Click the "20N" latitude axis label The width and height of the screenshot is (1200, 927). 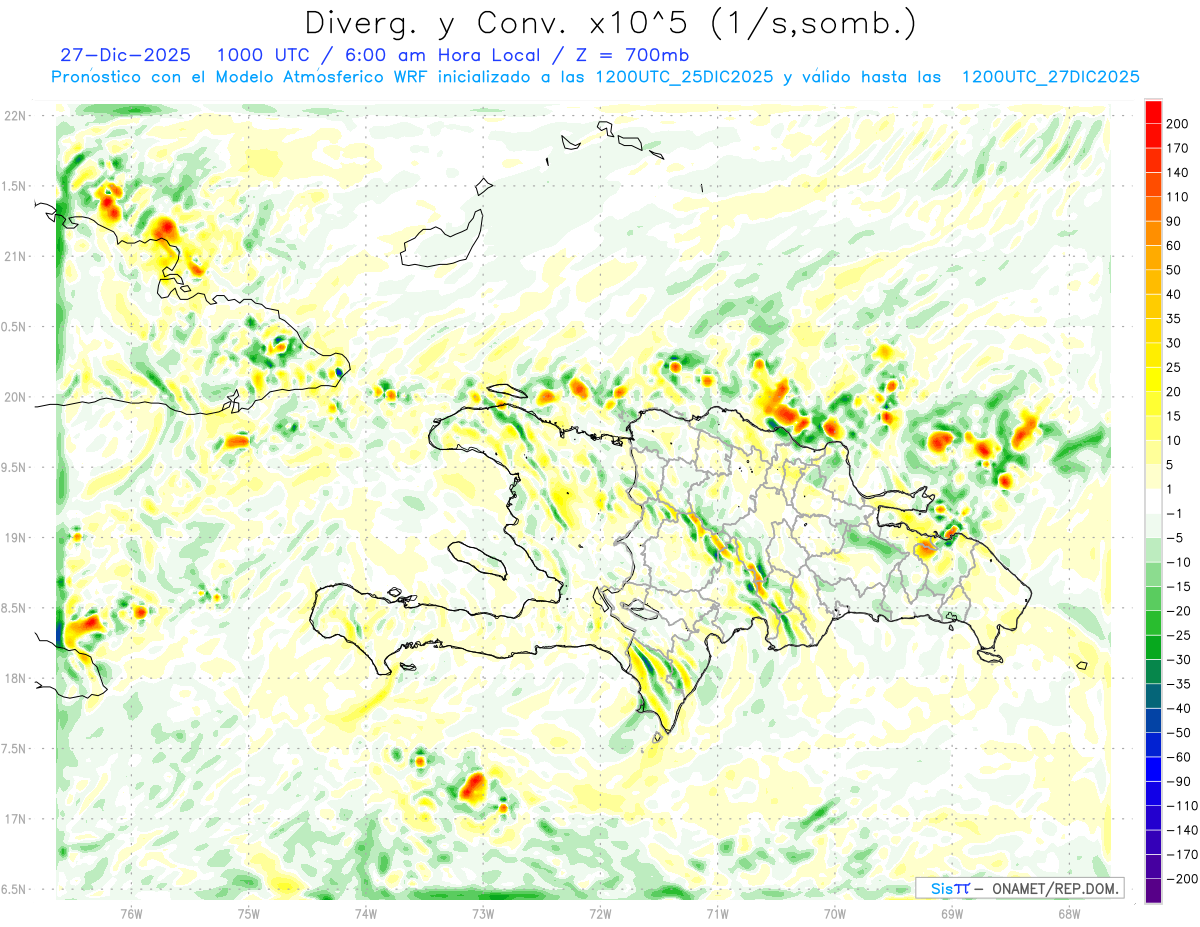click(x=15, y=397)
